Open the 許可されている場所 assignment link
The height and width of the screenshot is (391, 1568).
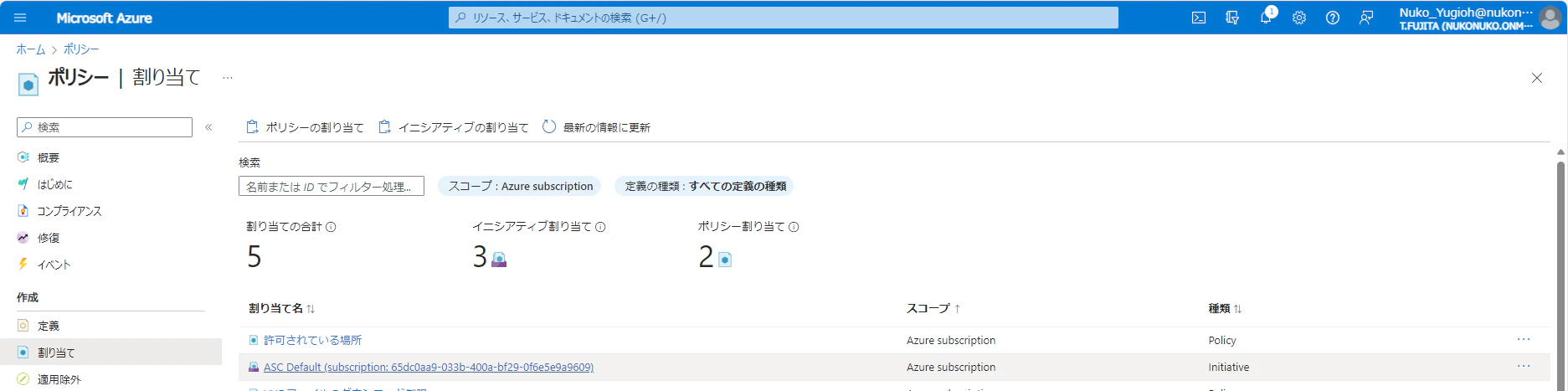(x=312, y=340)
